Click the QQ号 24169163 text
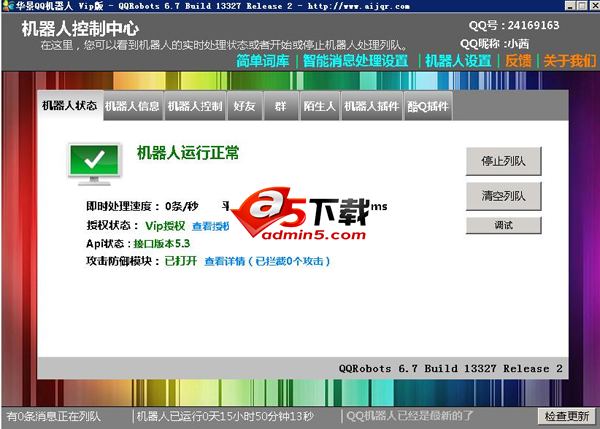 (x=514, y=26)
